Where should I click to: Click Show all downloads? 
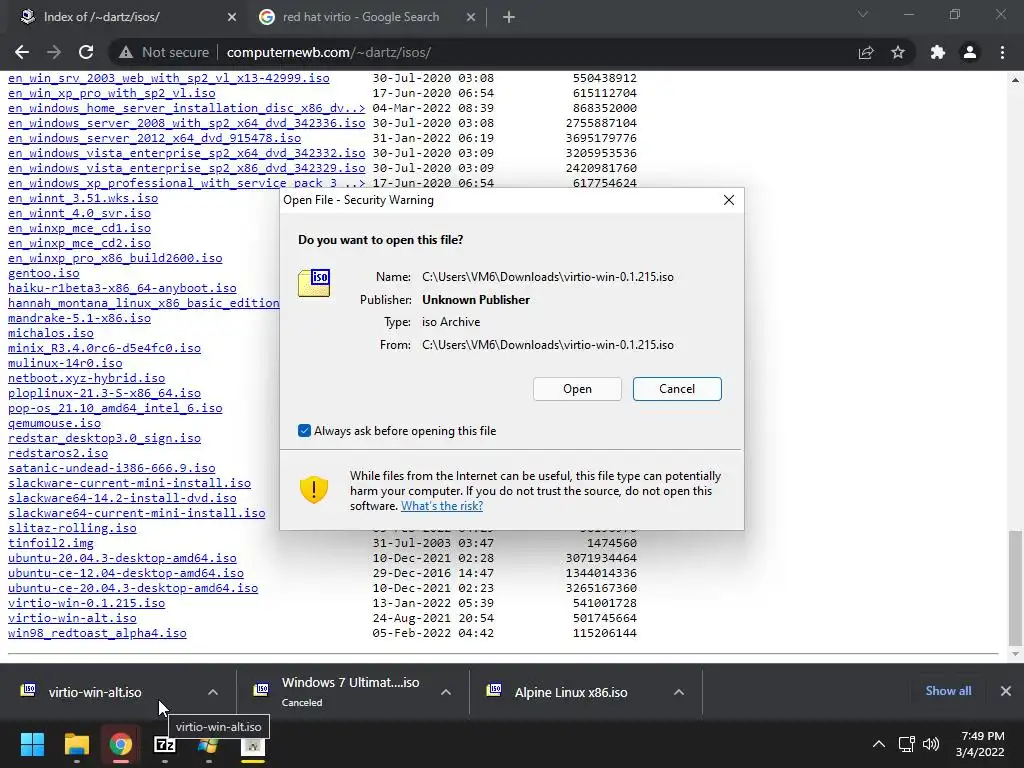tap(948, 691)
